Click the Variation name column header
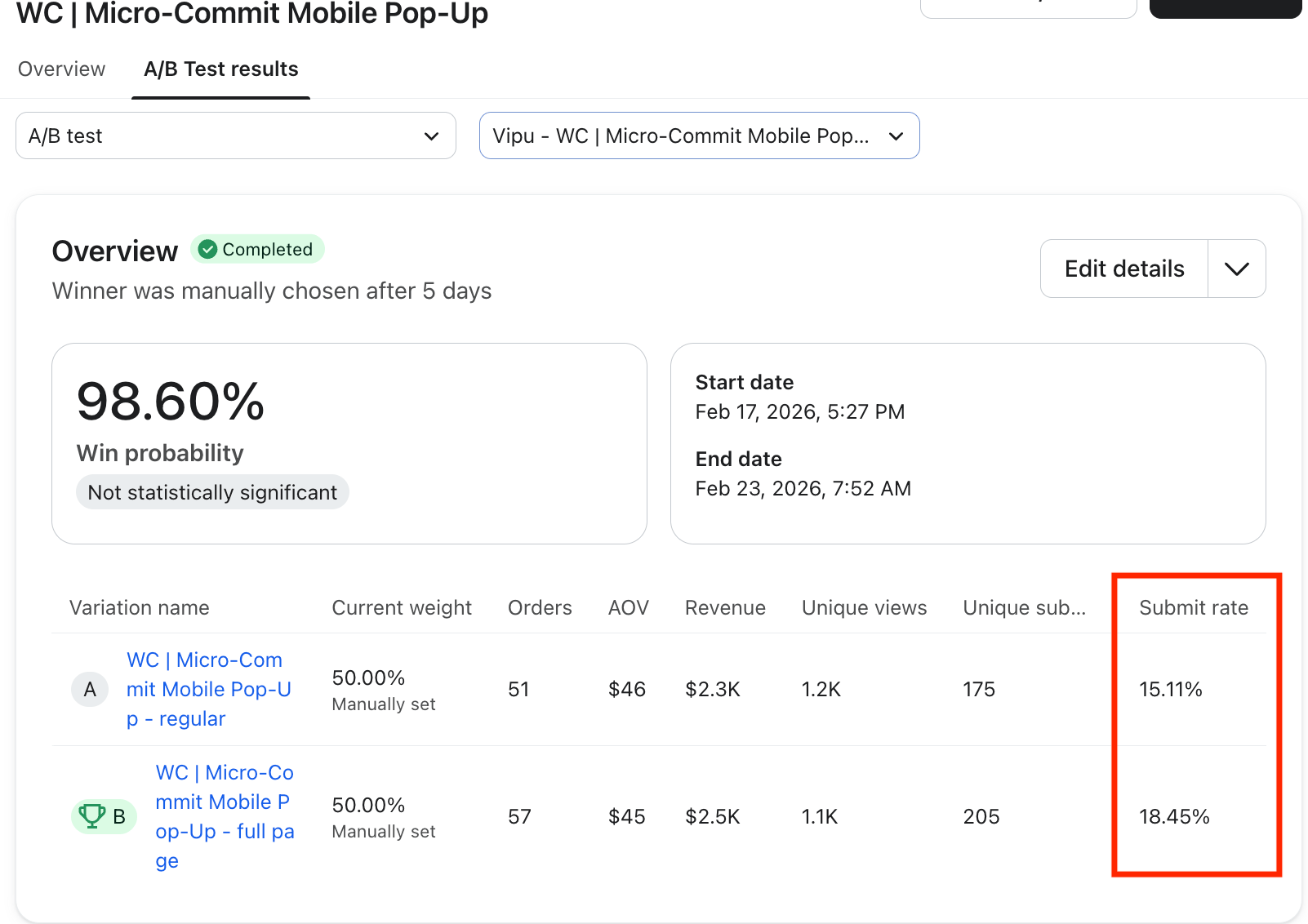1308x924 pixels. pos(139,608)
